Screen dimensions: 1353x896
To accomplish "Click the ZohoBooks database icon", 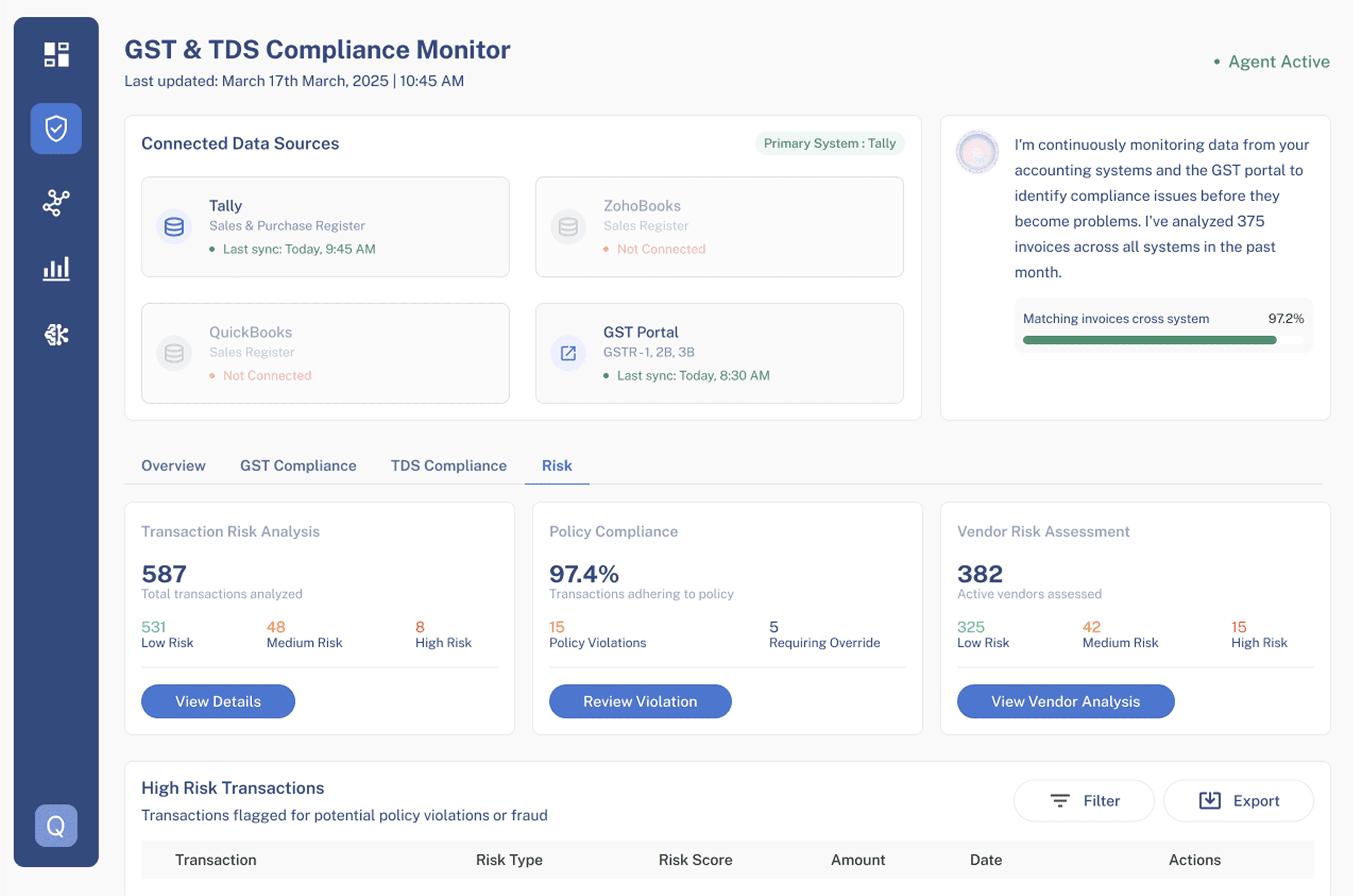I will pyautogui.click(x=568, y=227).
